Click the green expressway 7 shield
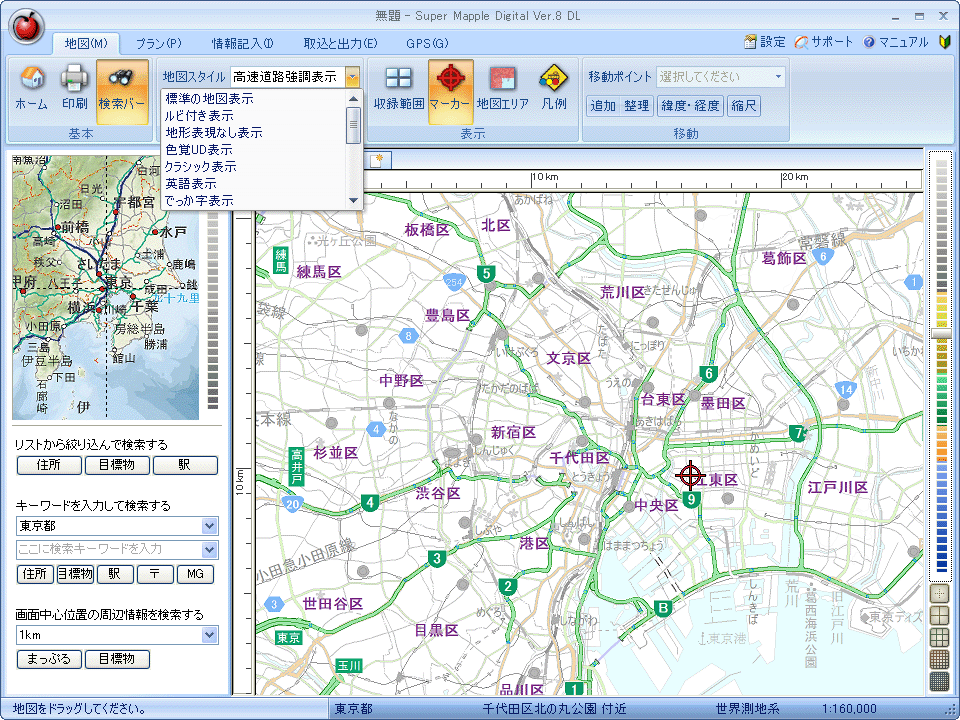This screenshot has height=720, width=960. 798,433
